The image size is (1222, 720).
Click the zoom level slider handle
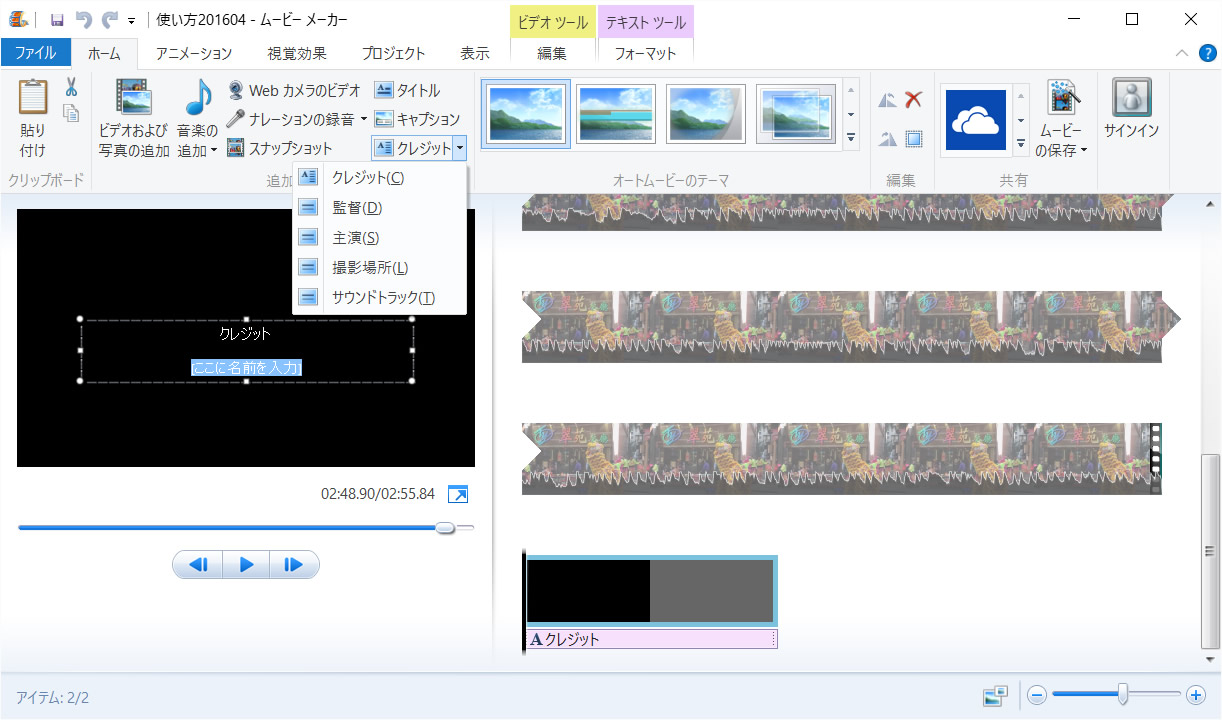(x=1124, y=694)
